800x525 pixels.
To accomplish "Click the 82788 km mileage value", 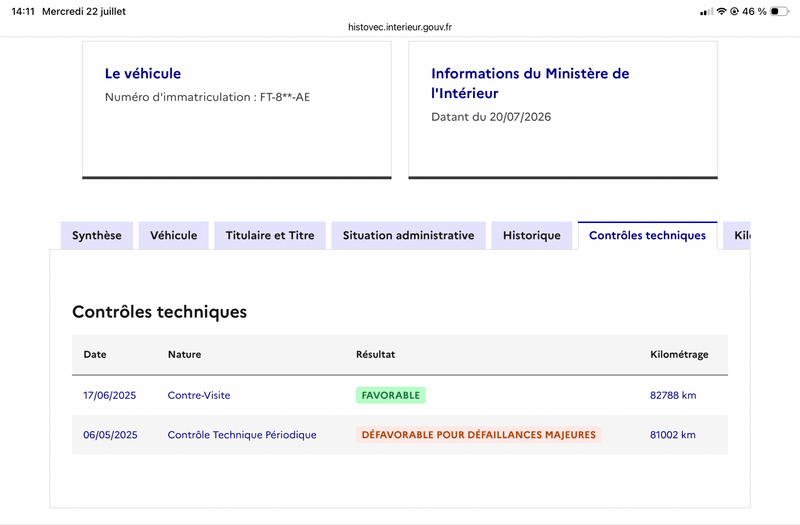I will tap(673, 395).
